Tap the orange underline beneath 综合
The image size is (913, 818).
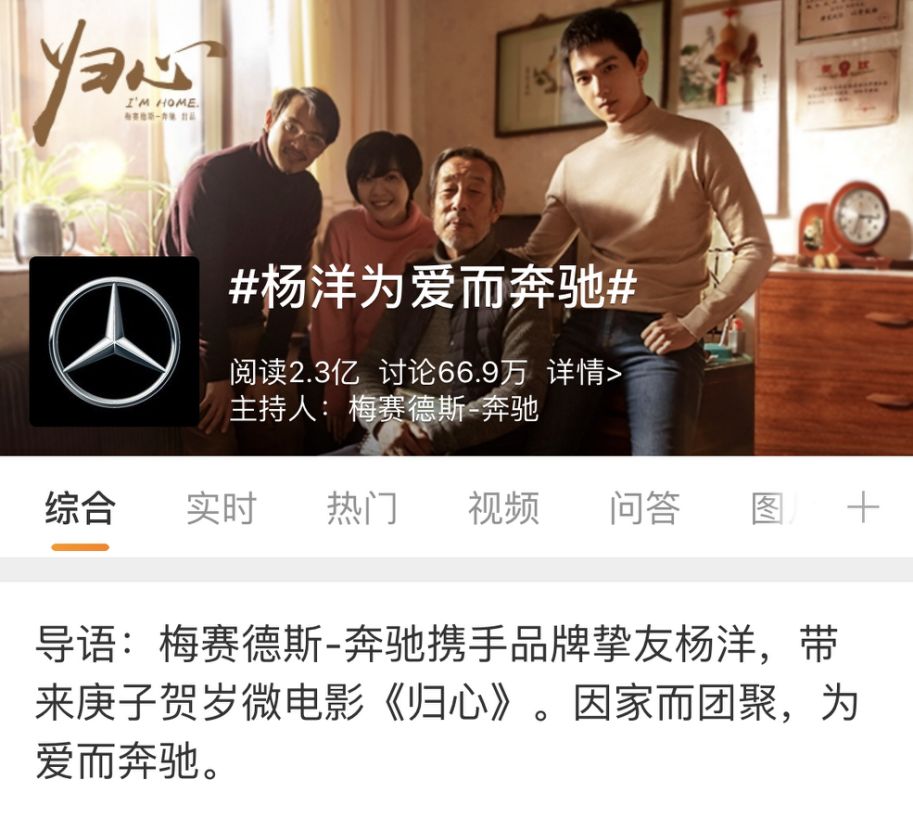[x=80, y=547]
